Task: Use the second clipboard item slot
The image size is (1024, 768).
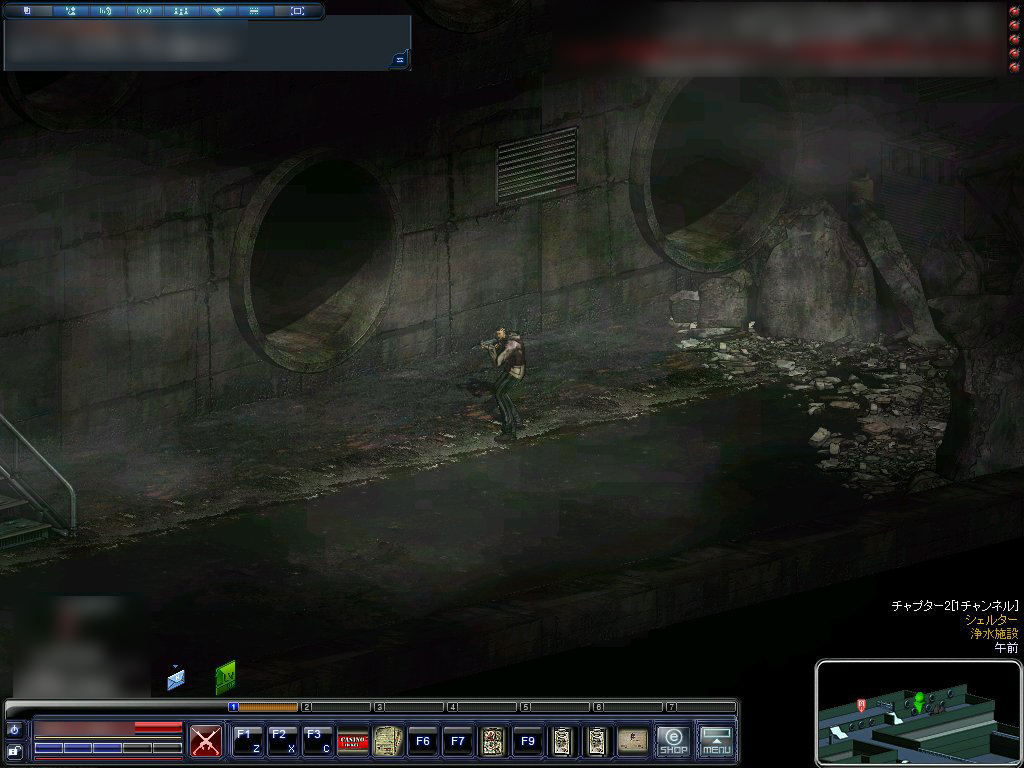Action: (x=598, y=741)
